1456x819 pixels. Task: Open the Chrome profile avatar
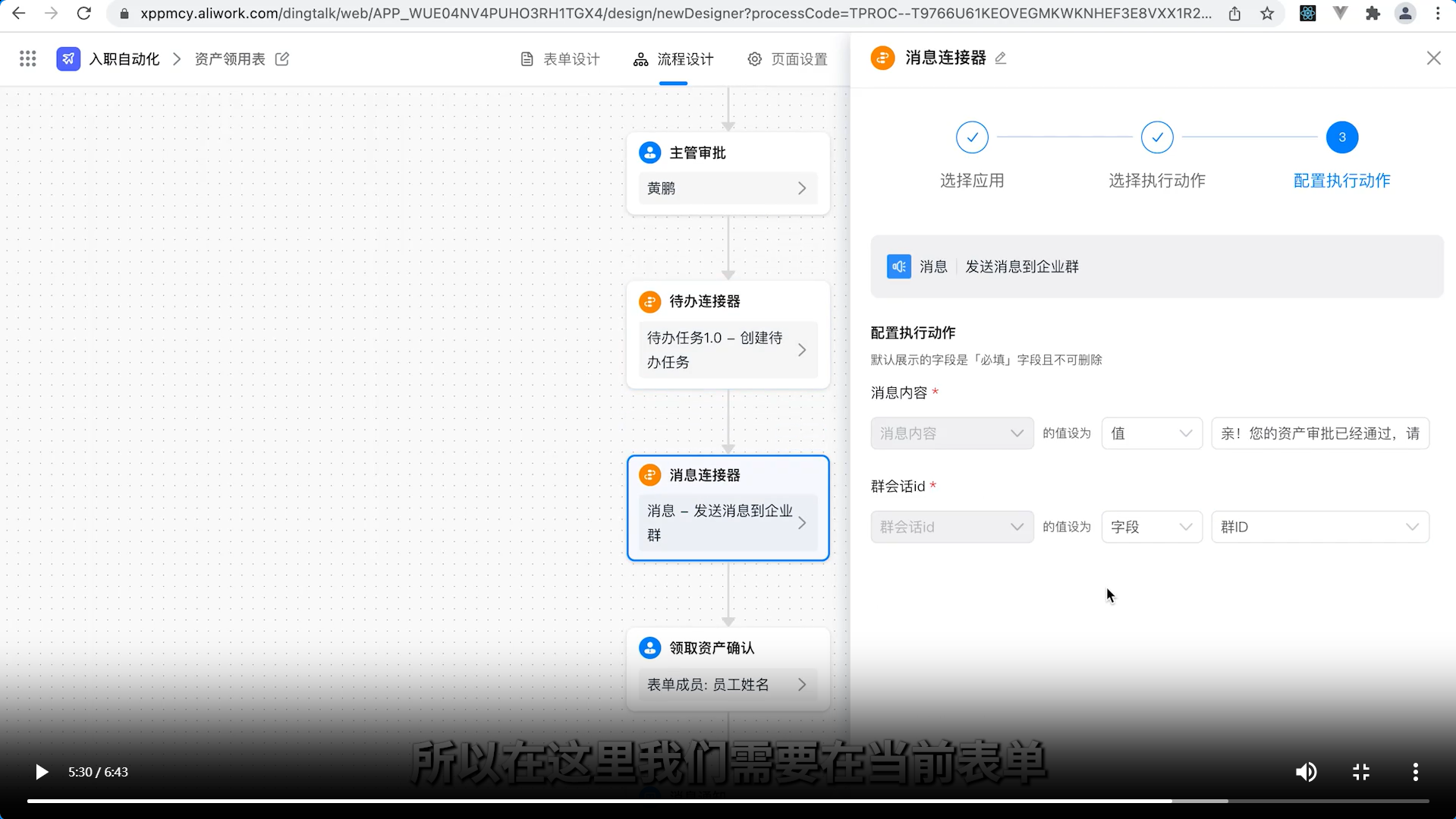[x=1405, y=13]
